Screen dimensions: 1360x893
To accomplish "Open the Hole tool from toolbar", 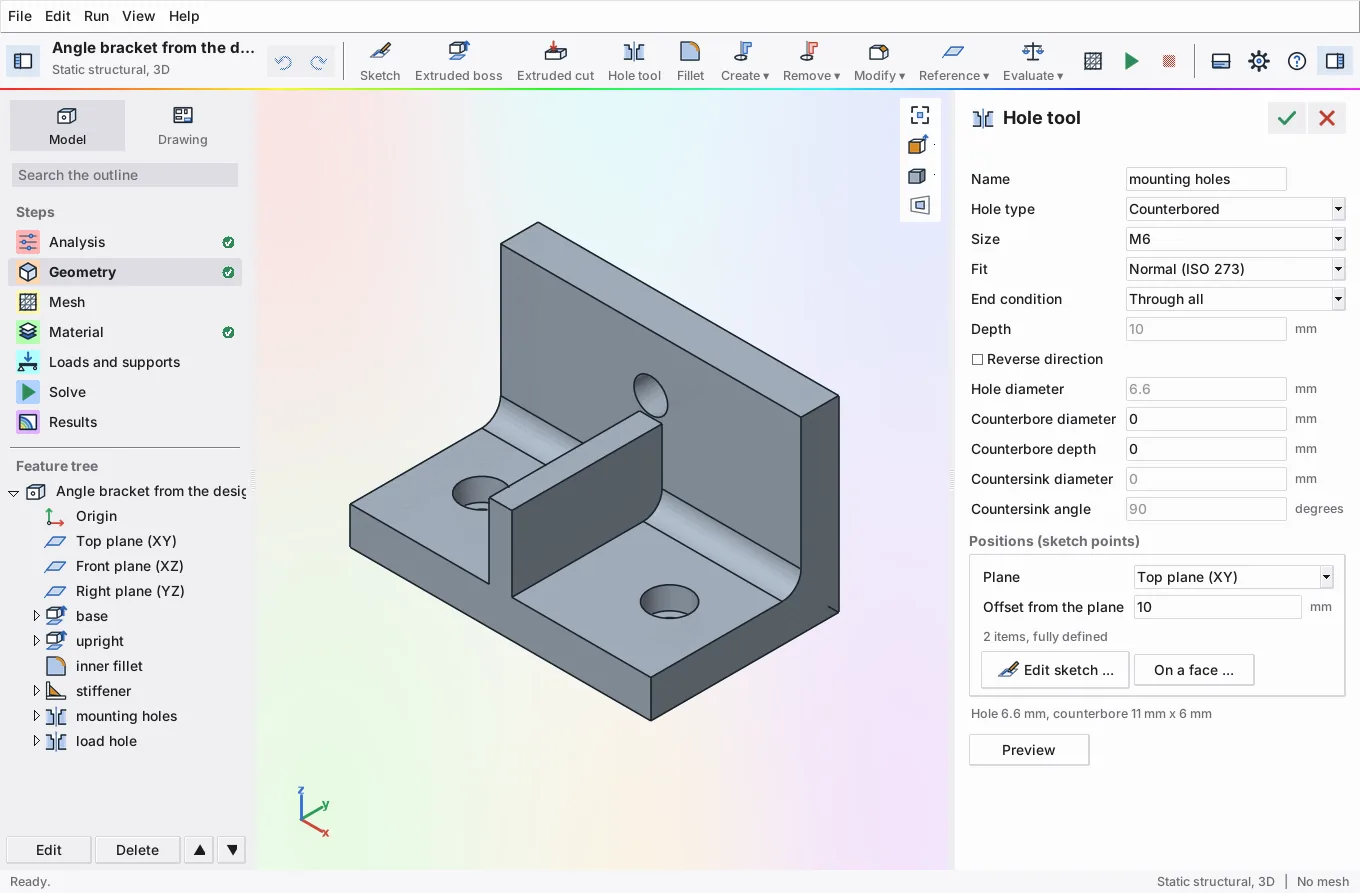I will coord(634,61).
